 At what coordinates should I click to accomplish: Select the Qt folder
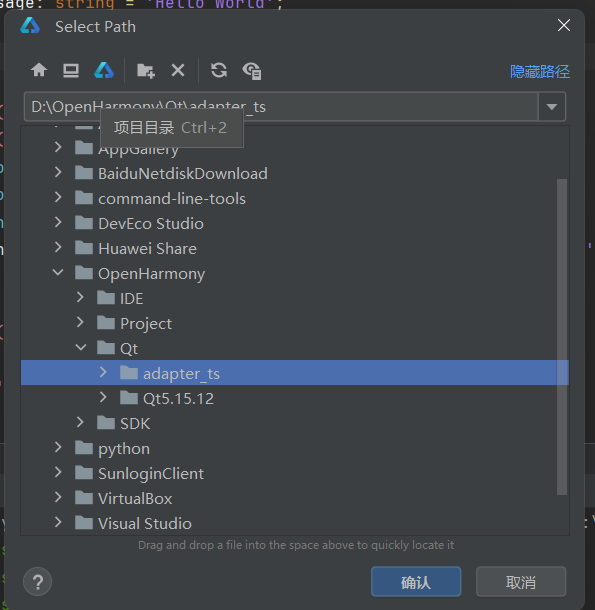pyautogui.click(x=129, y=349)
